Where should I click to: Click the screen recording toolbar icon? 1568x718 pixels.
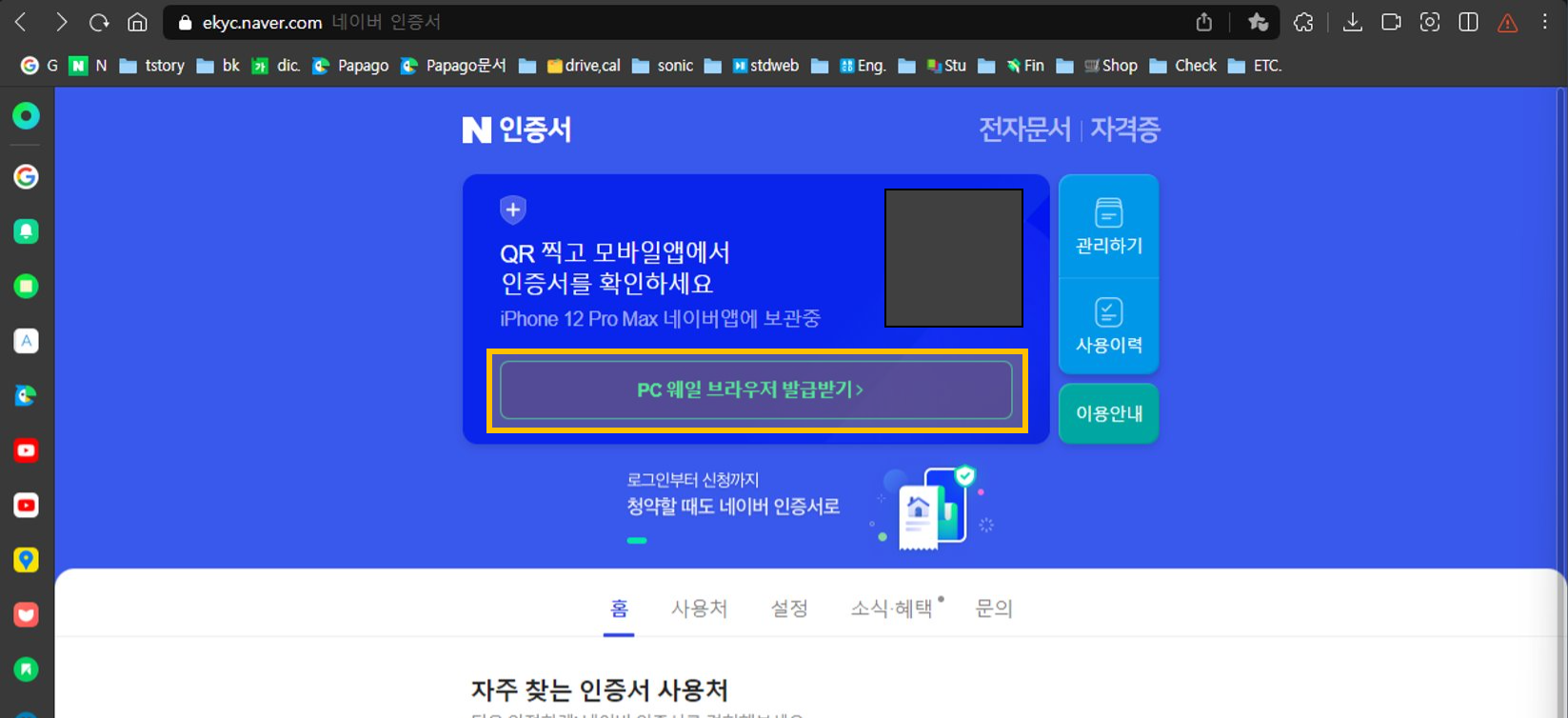pos(1391,22)
